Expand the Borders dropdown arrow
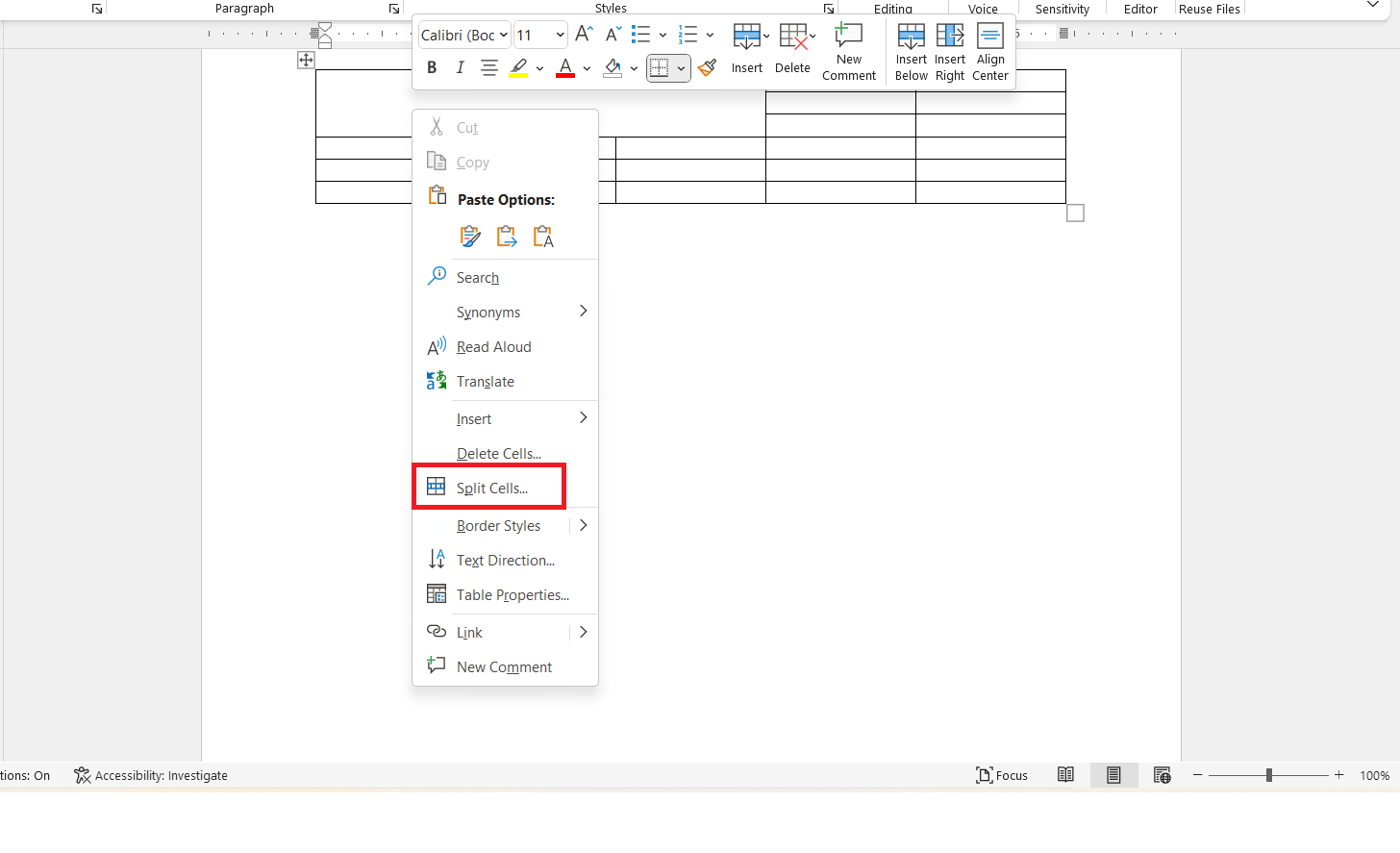Screen dimensions: 1400x853 [681, 68]
